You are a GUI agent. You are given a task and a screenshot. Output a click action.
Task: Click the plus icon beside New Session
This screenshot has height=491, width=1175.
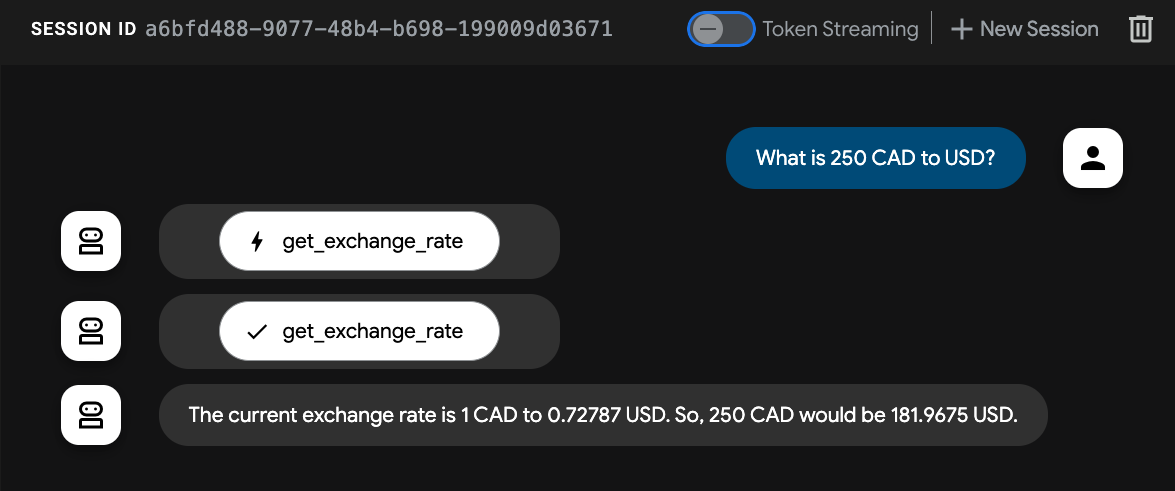pos(961,30)
